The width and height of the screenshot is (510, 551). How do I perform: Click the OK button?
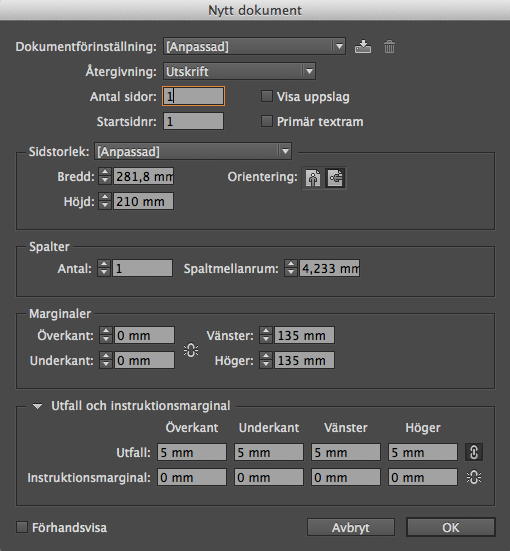click(x=451, y=527)
